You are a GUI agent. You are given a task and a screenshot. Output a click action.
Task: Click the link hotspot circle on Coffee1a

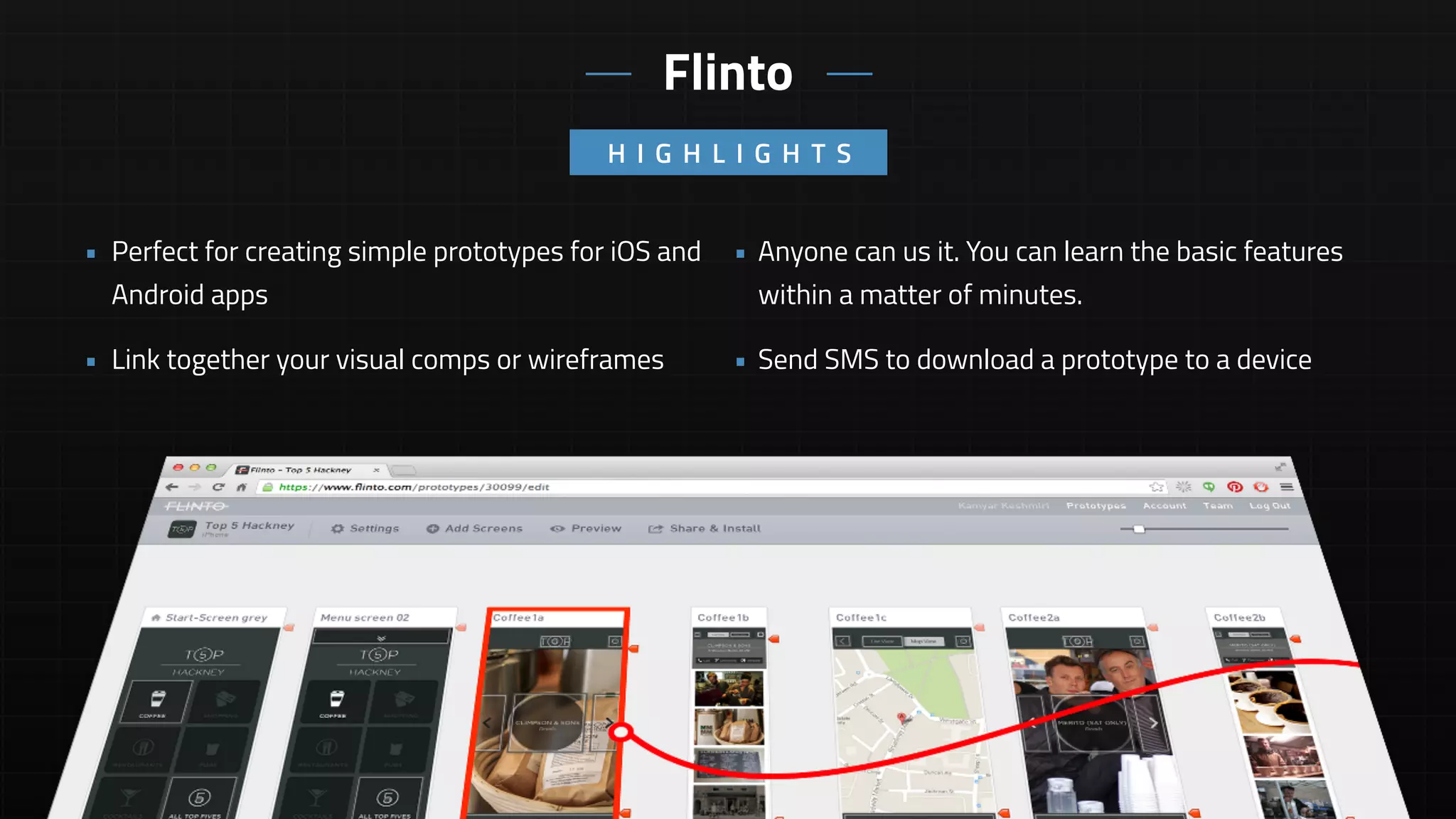(621, 732)
